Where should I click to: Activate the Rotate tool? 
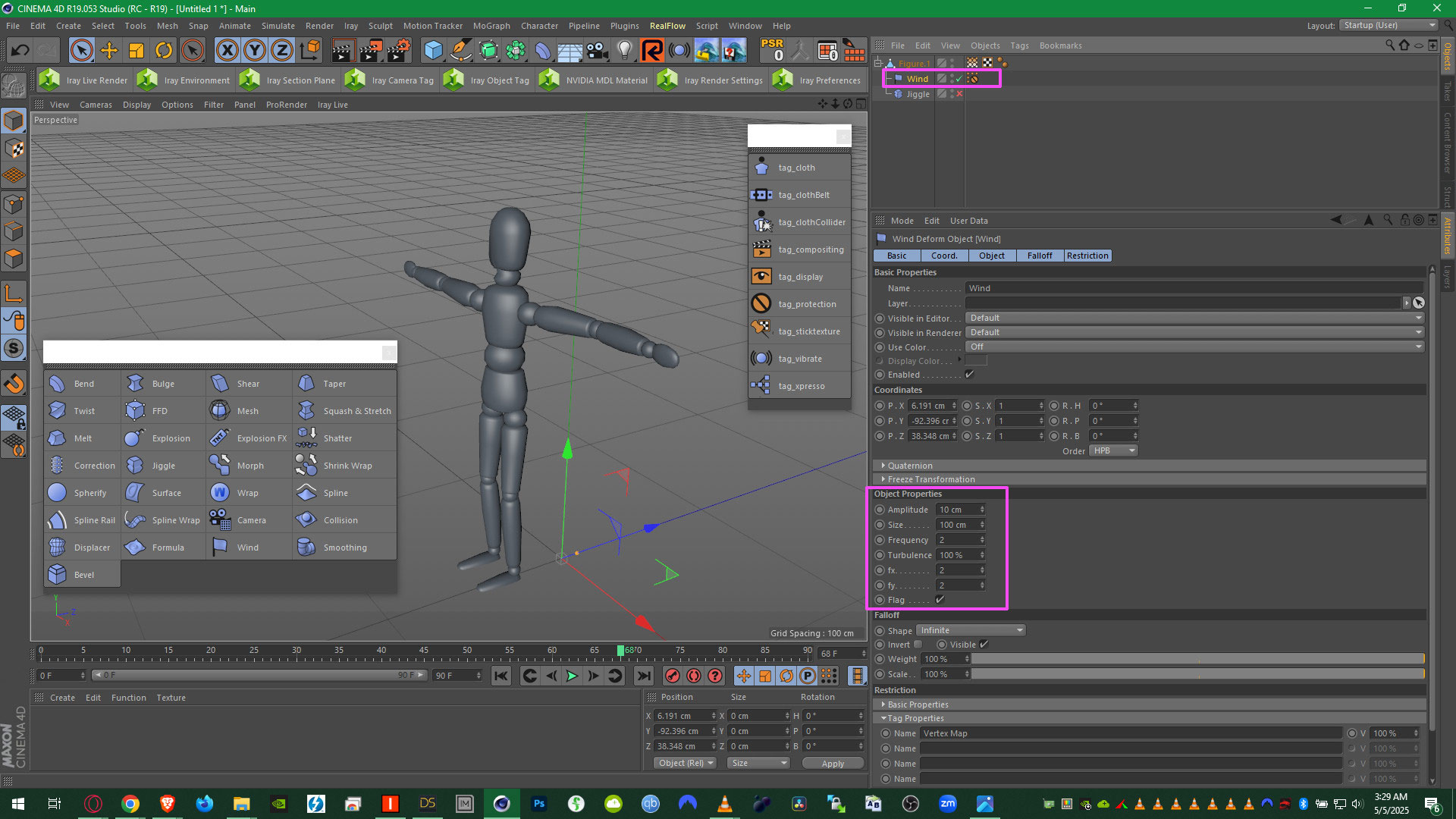pyautogui.click(x=164, y=51)
